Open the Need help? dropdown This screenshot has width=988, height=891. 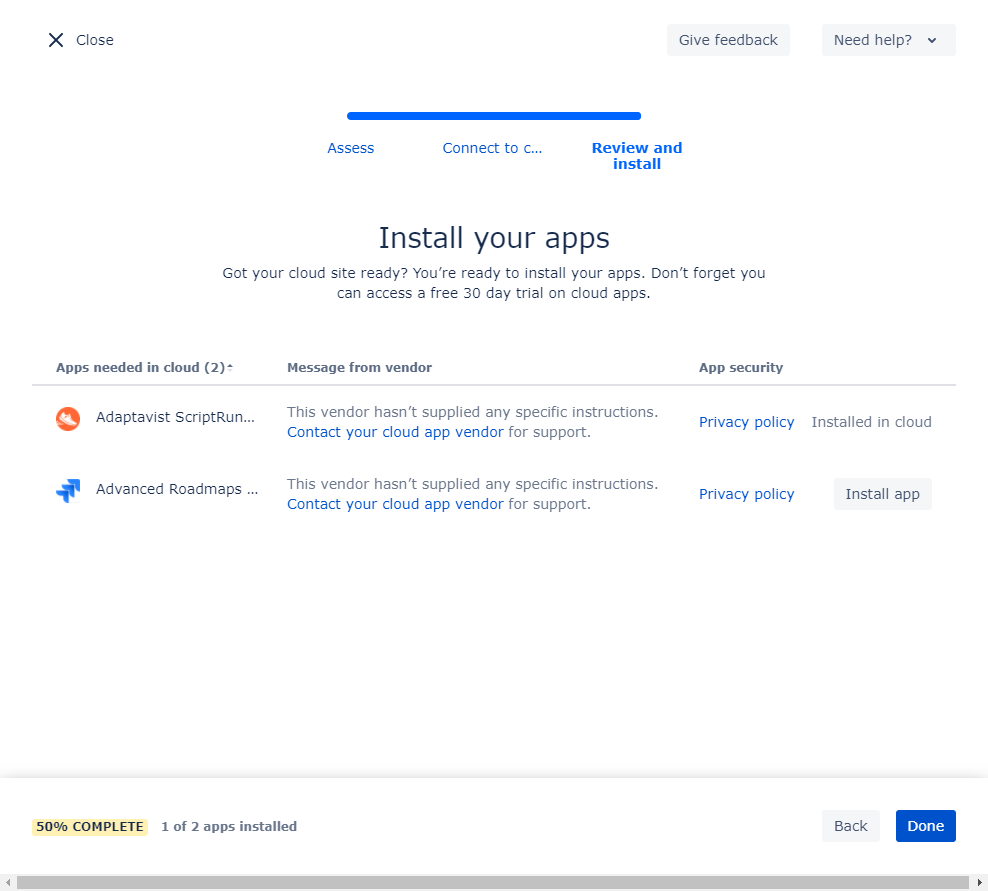tap(888, 40)
